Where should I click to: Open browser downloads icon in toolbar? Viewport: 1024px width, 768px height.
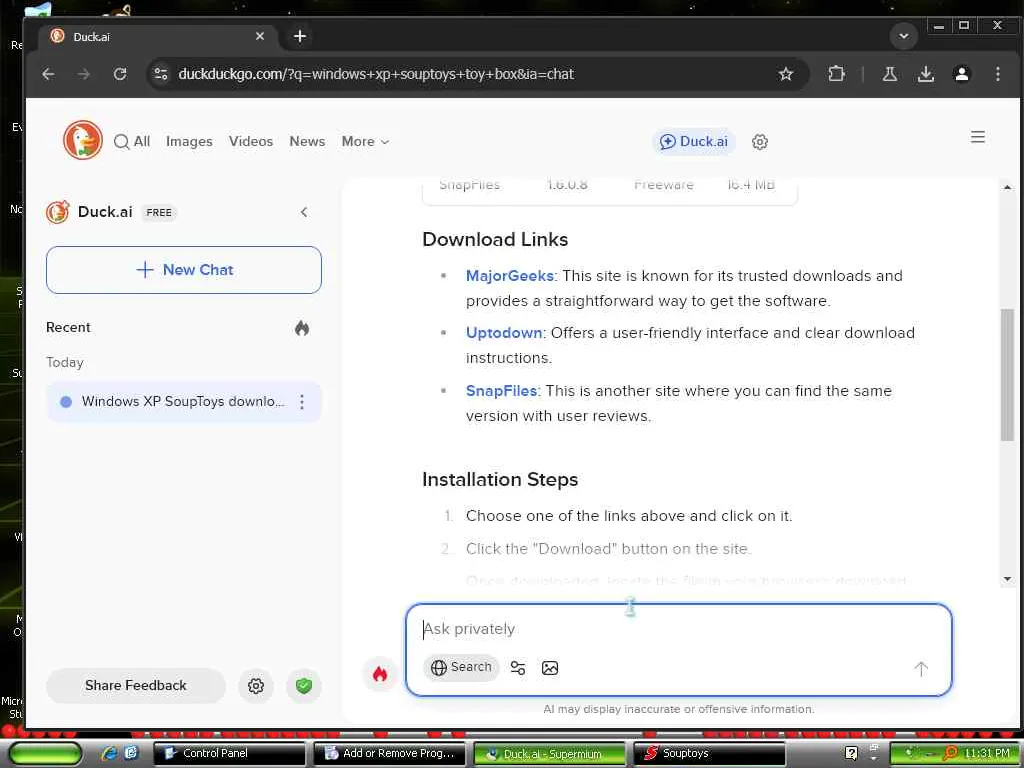pos(925,74)
